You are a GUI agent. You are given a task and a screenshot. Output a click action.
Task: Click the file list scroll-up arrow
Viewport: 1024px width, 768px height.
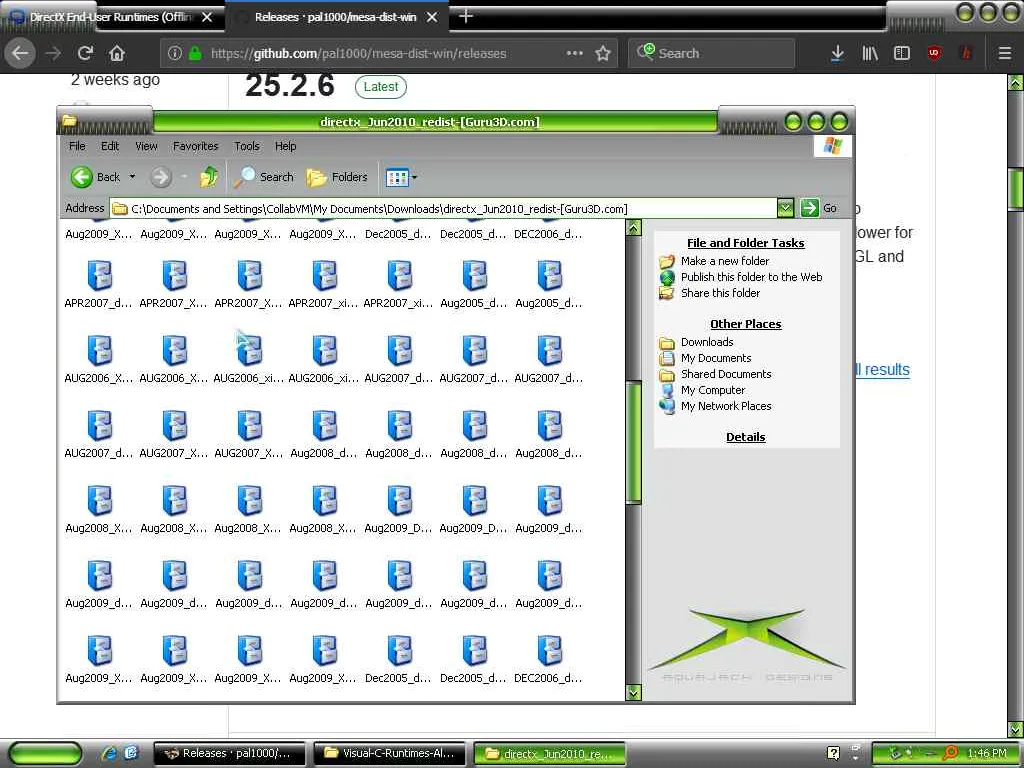633,227
